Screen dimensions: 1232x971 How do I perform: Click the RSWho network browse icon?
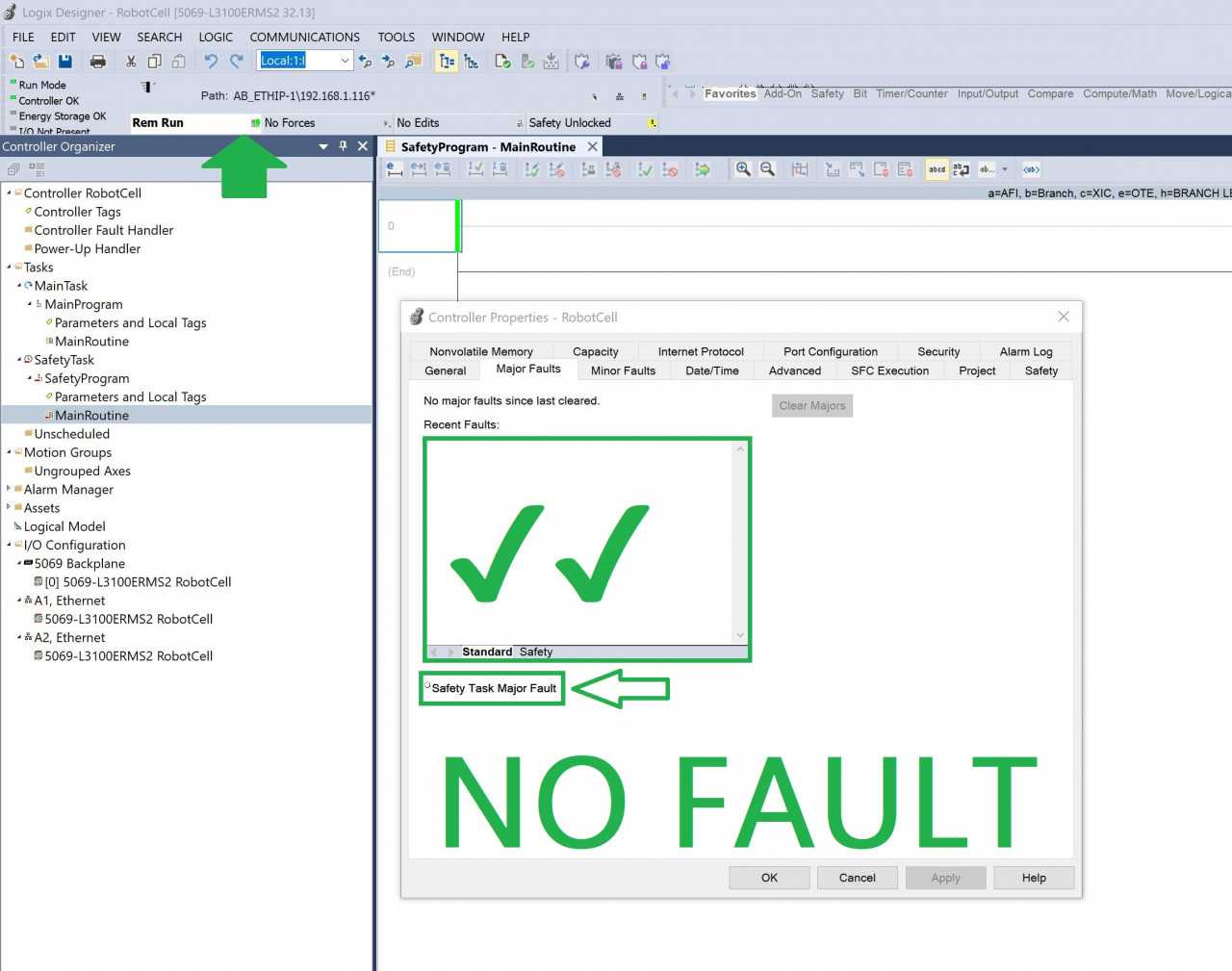pyautogui.click(x=619, y=96)
